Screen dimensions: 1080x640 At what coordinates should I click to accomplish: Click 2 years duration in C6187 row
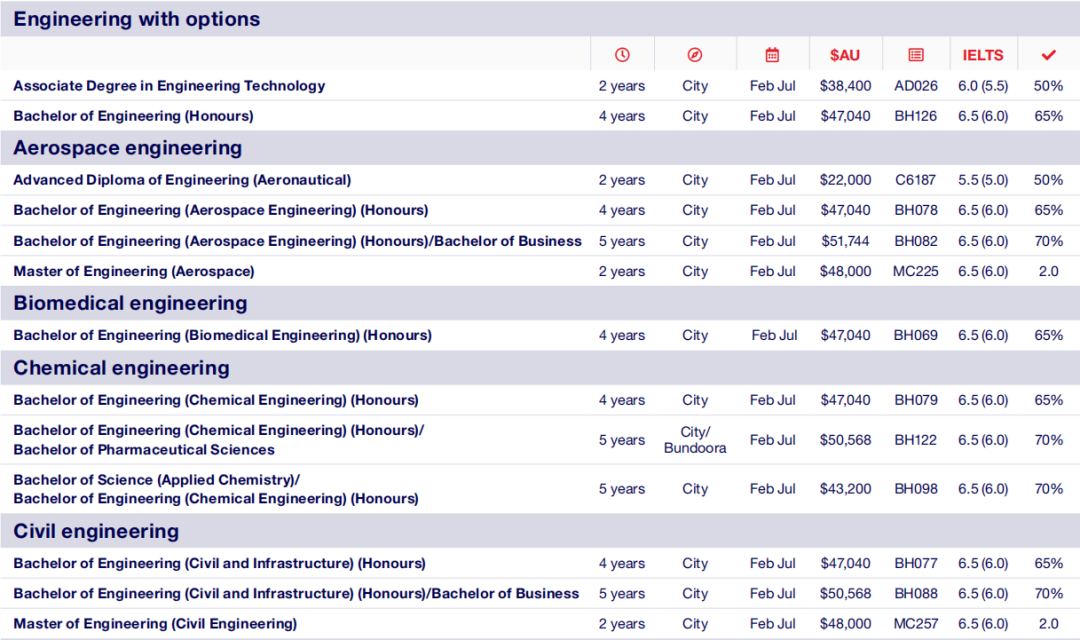tap(622, 180)
